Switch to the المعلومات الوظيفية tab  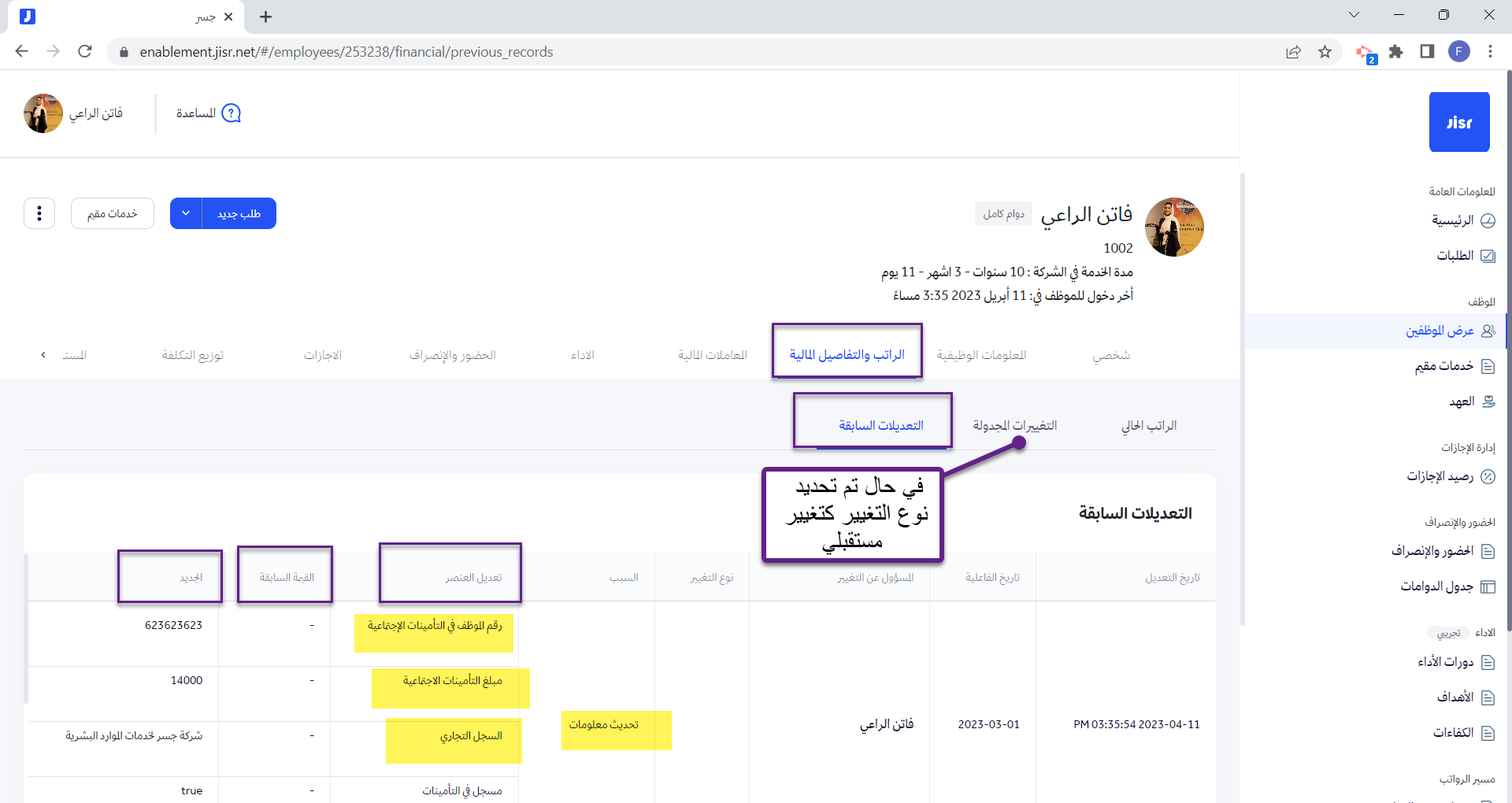tap(981, 355)
